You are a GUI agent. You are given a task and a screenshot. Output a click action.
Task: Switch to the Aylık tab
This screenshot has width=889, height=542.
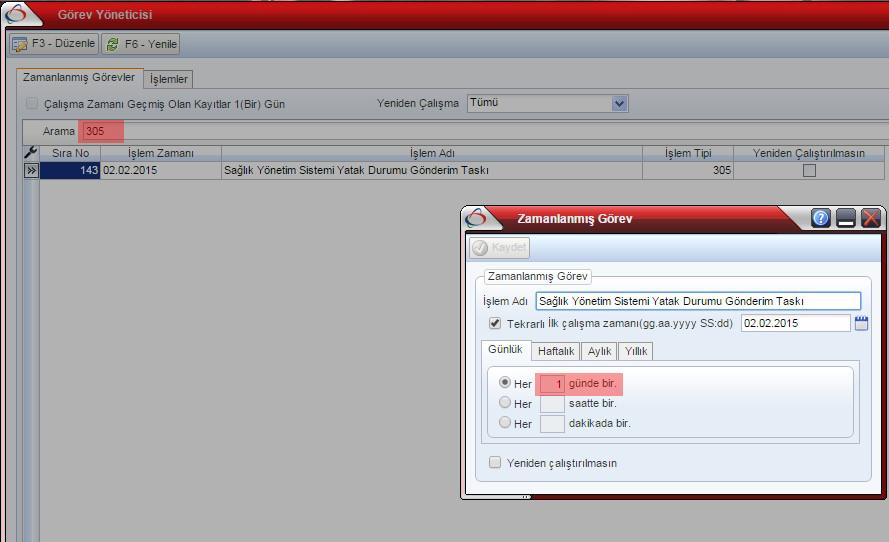[x=599, y=351]
